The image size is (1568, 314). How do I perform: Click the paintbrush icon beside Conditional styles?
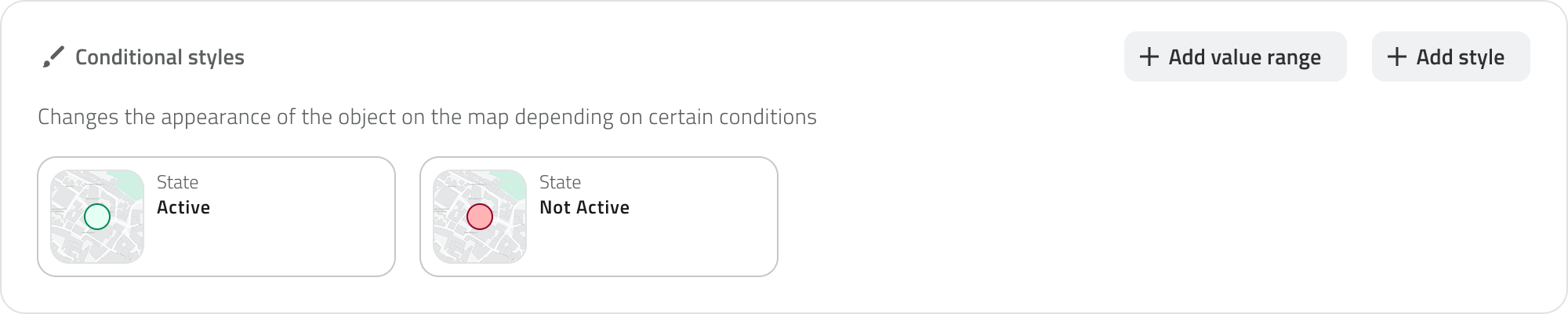coord(53,57)
